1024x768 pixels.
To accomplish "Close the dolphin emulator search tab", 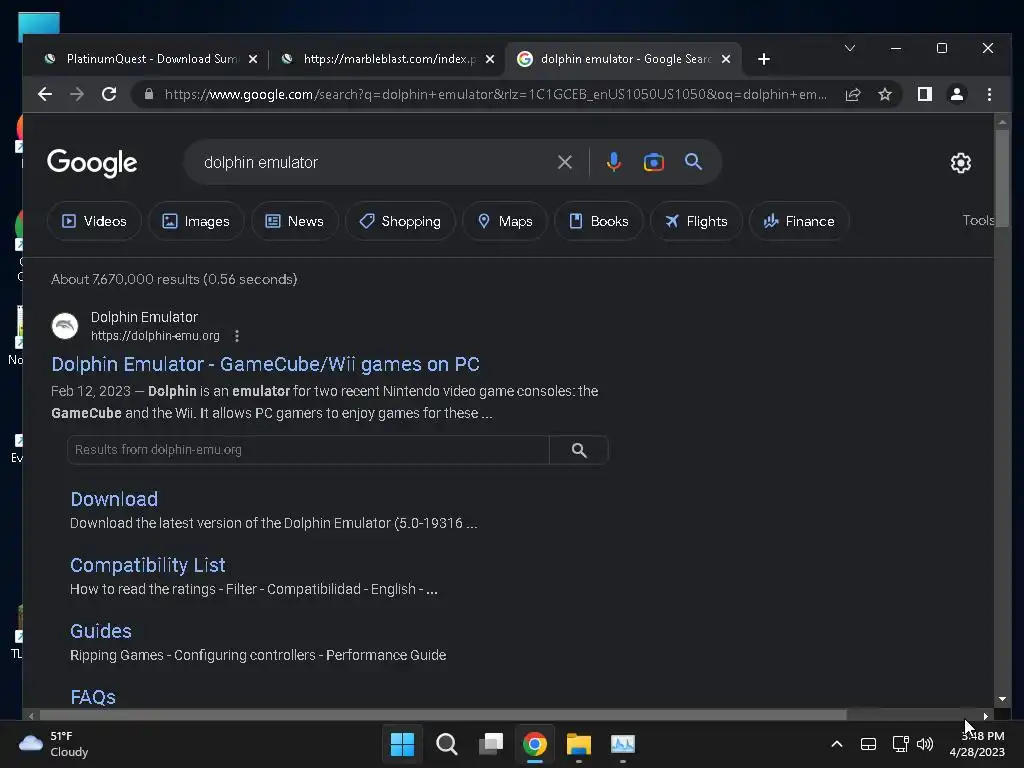I will click(726, 59).
